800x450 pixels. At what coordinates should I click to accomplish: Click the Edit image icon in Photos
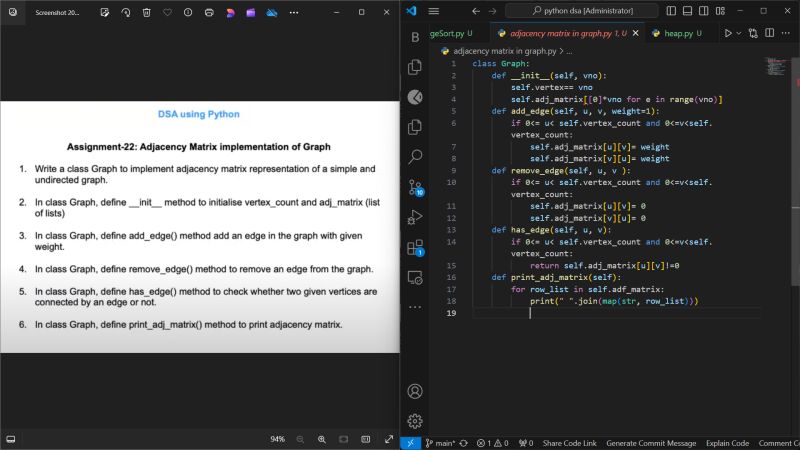tap(105, 12)
